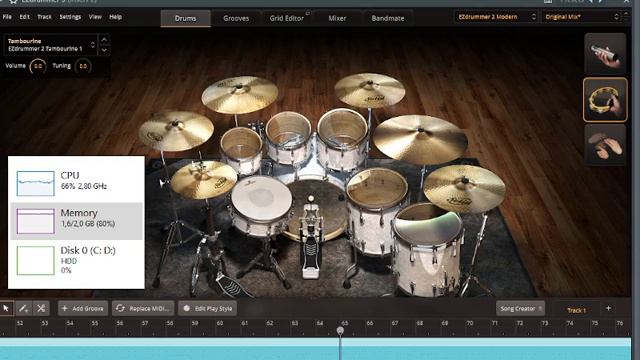Click bar 60 on the timeline ruler
This screenshot has width=640, height=360.
click(x=220, y=323)
